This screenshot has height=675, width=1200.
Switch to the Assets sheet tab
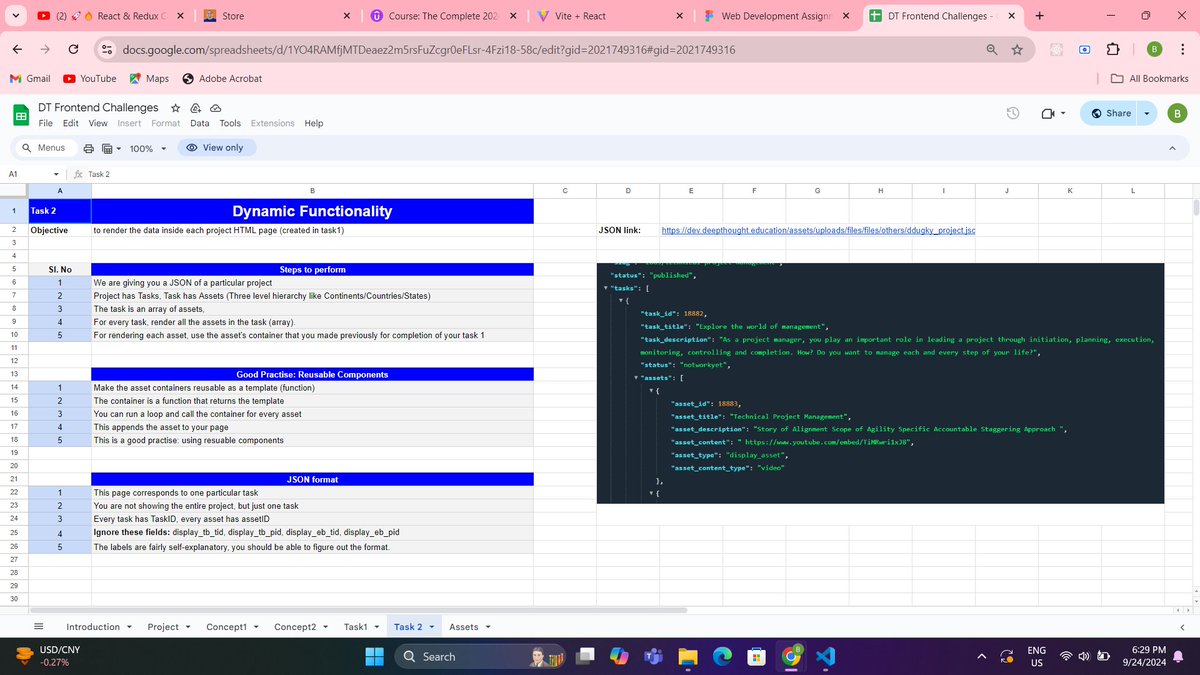click(x=464, y=627)
